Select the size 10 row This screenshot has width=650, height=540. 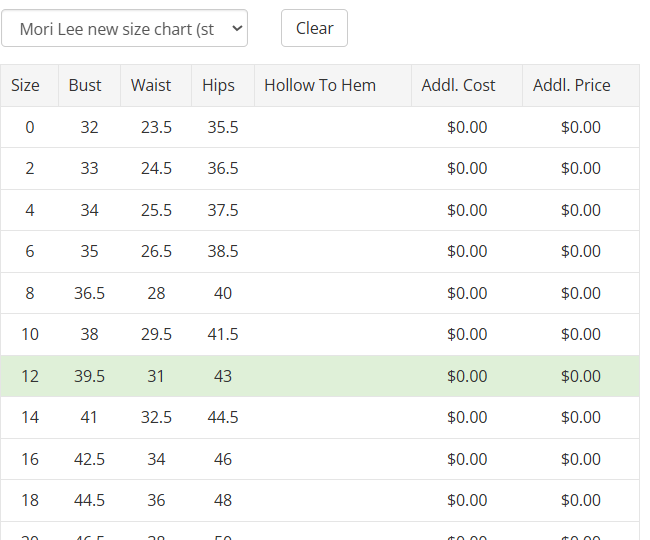click(x=320, y=334)
